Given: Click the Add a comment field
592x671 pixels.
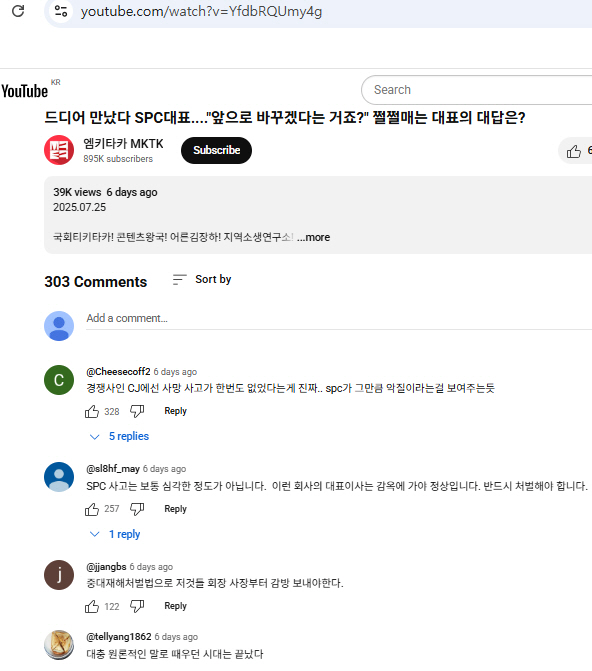Looking at the screenshot, I should (x=339, y=319).
